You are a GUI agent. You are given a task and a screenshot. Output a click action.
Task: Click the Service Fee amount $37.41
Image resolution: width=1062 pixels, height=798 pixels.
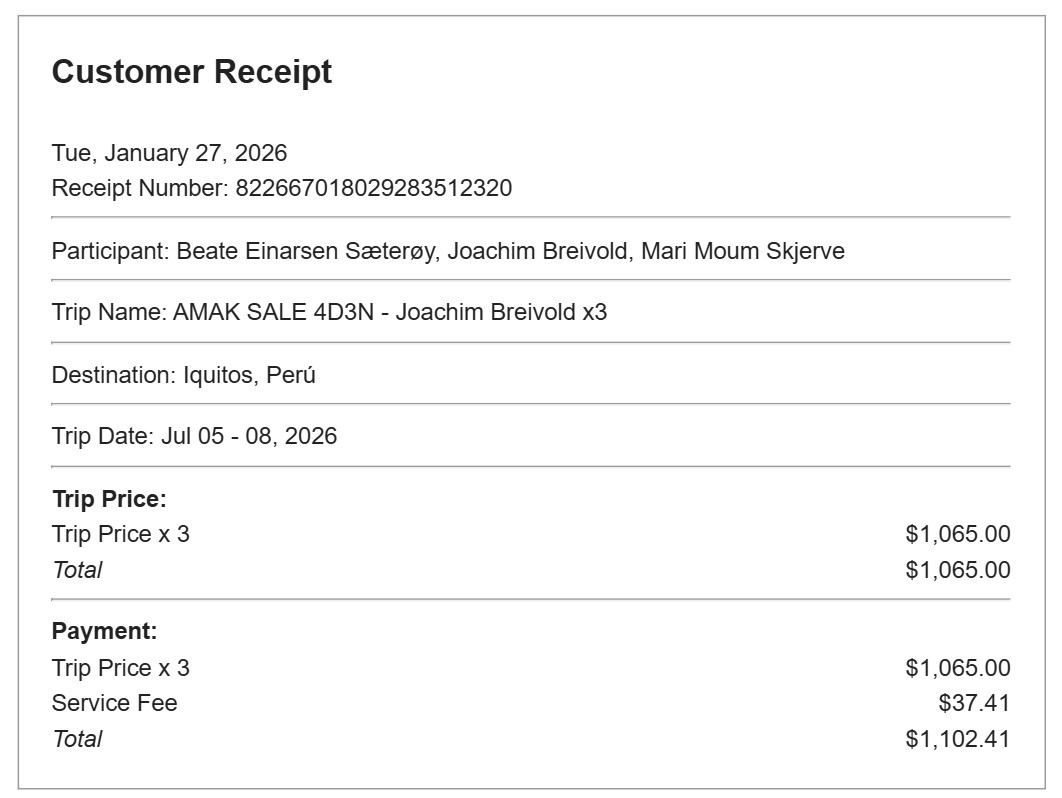[x=974, y=703]
